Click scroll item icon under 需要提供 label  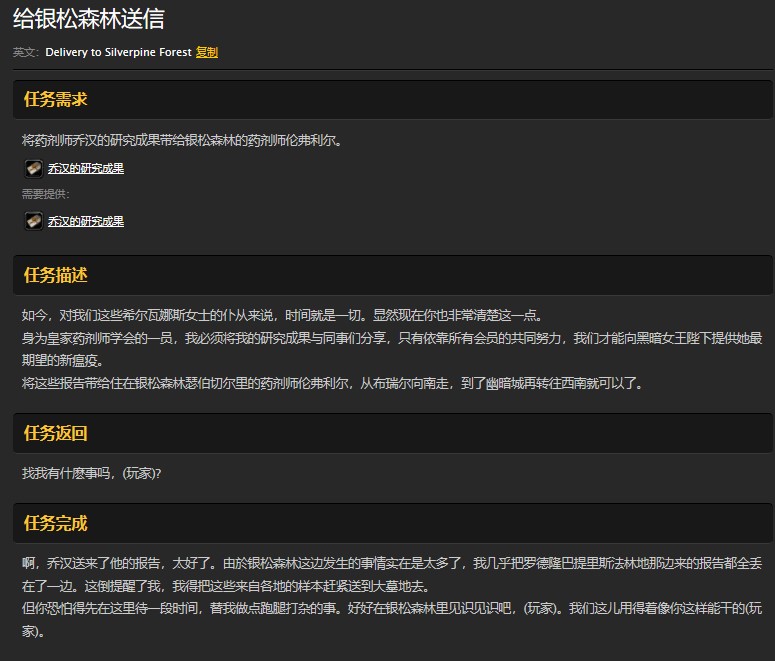coord(34,221)
